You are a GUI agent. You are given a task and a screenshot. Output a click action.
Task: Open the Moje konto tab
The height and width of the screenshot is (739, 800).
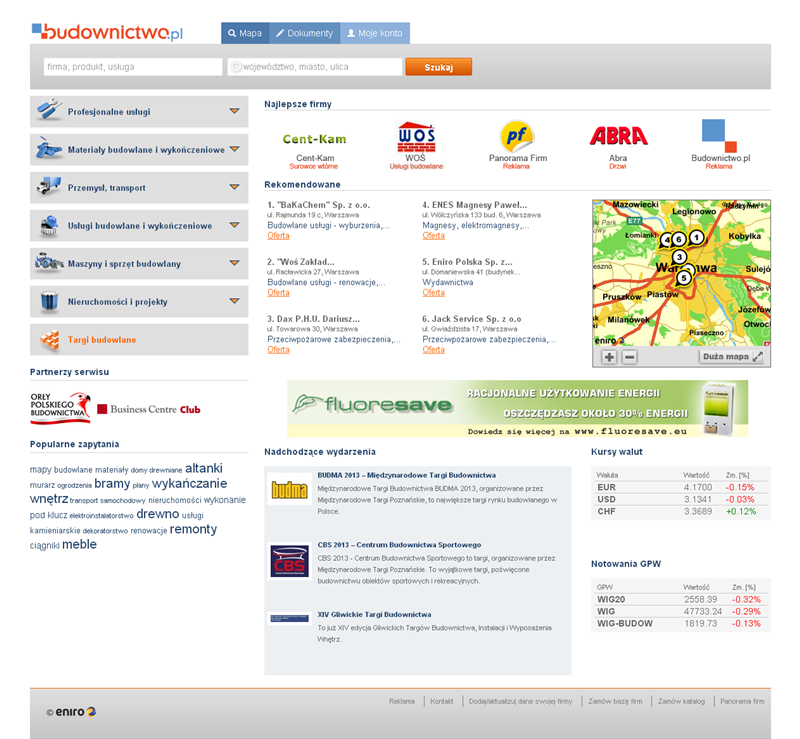click(375, 33)
